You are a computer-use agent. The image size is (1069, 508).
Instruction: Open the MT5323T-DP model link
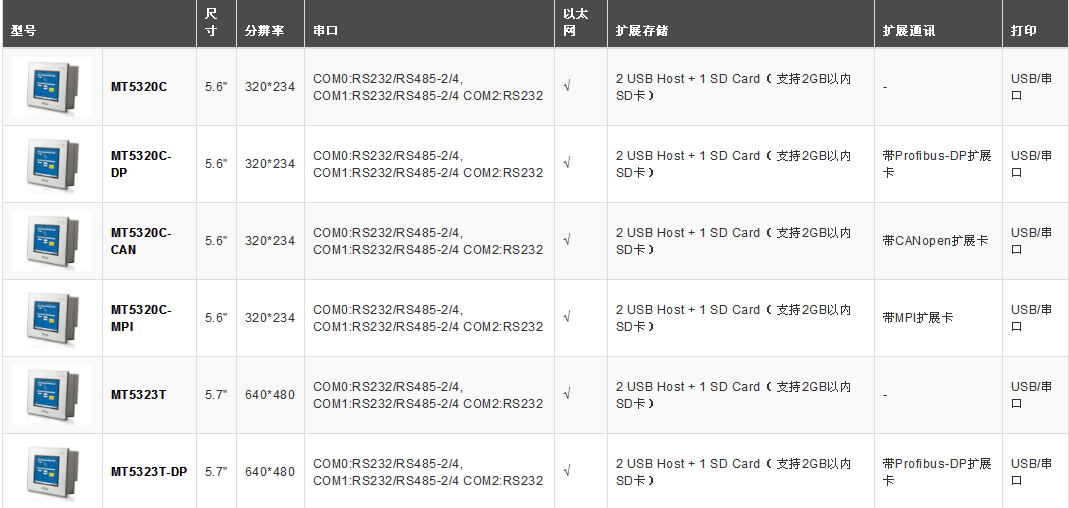pyautogui.click(x=149, y=472)
